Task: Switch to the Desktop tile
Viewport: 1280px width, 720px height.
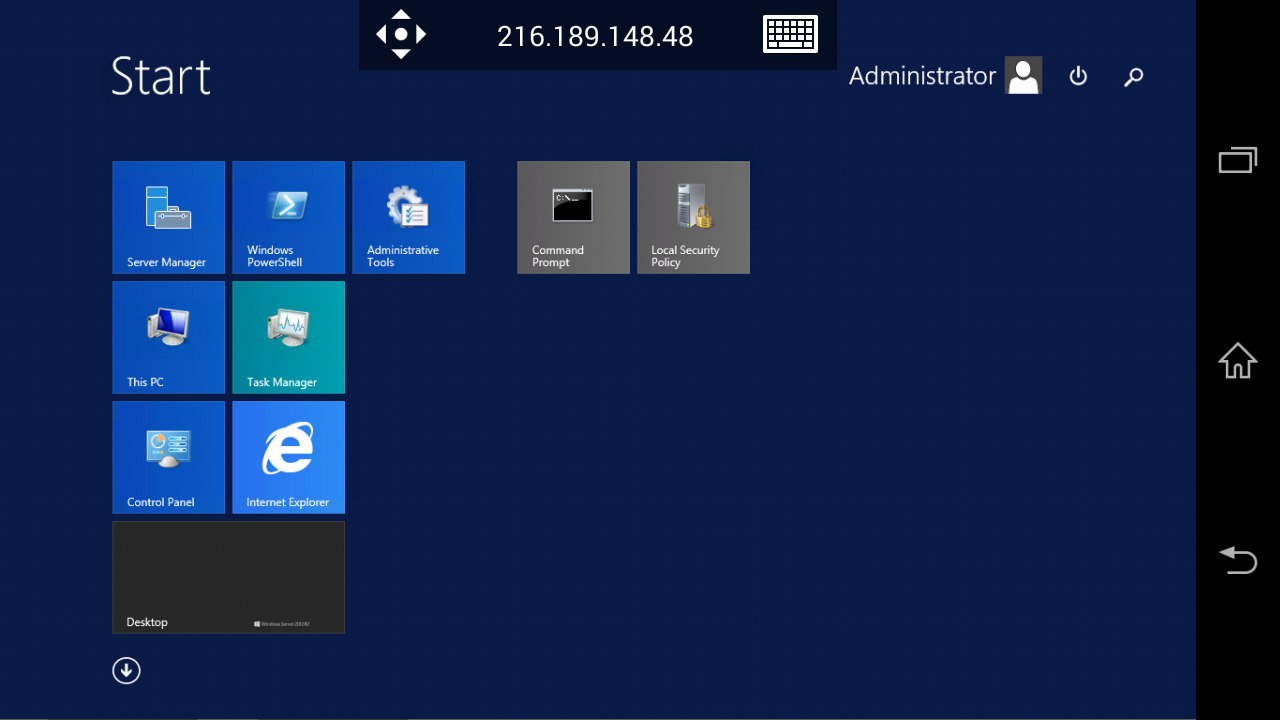Action: click(x=228, y=577)
